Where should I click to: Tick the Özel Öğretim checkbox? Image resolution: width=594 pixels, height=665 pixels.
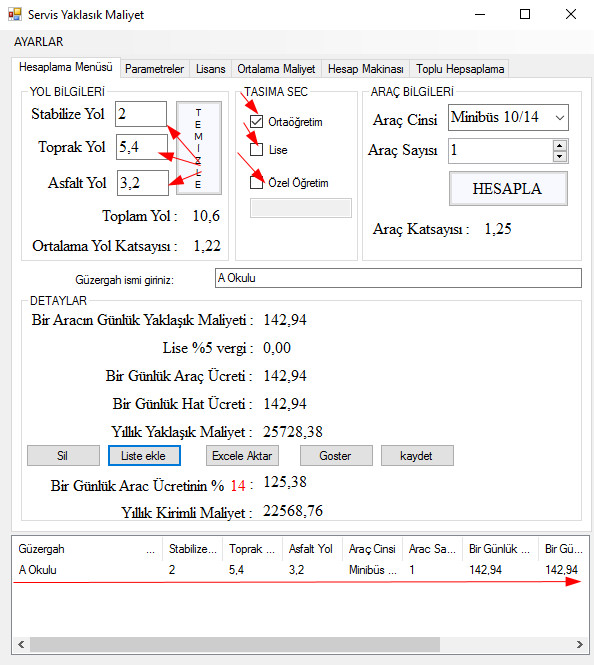click(x=257, y=183)
